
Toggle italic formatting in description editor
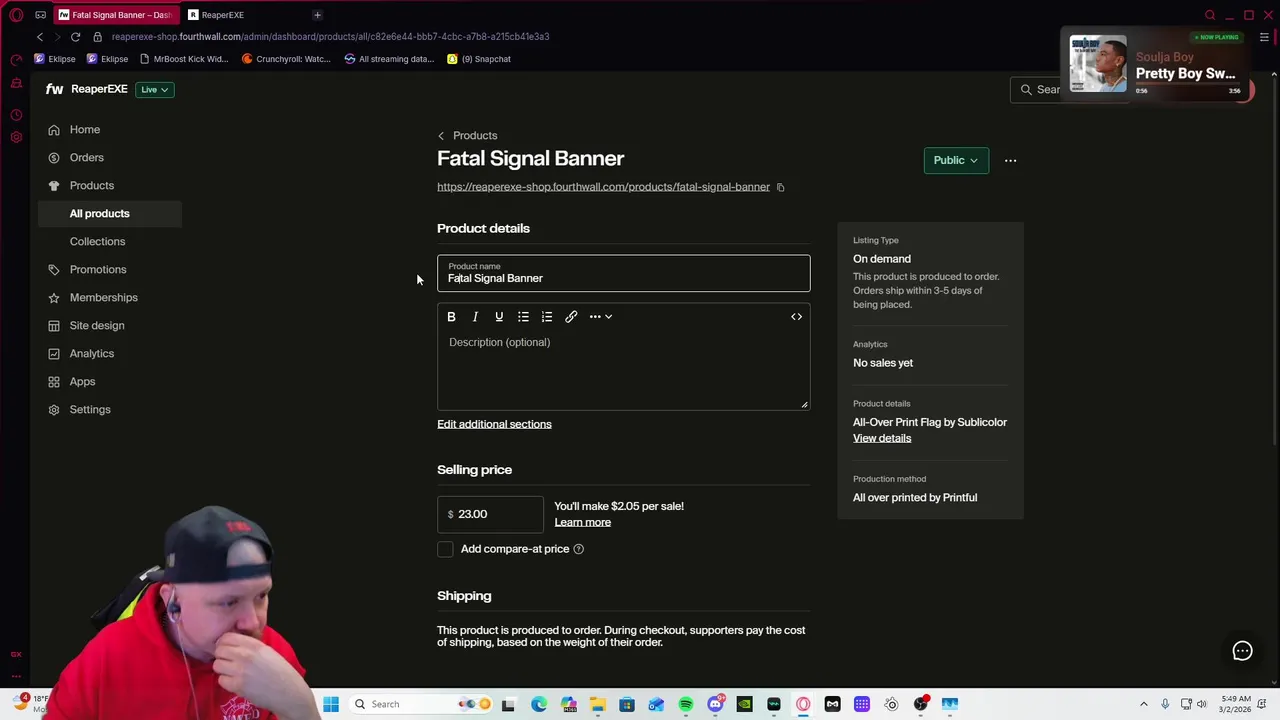[475, 317]
